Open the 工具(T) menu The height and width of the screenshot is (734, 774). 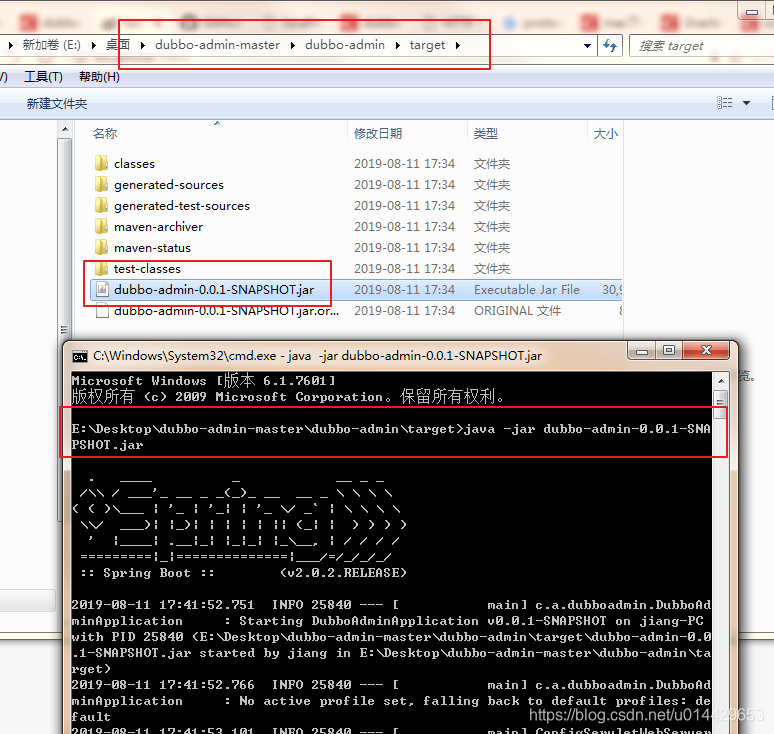[x=43, y=77]
